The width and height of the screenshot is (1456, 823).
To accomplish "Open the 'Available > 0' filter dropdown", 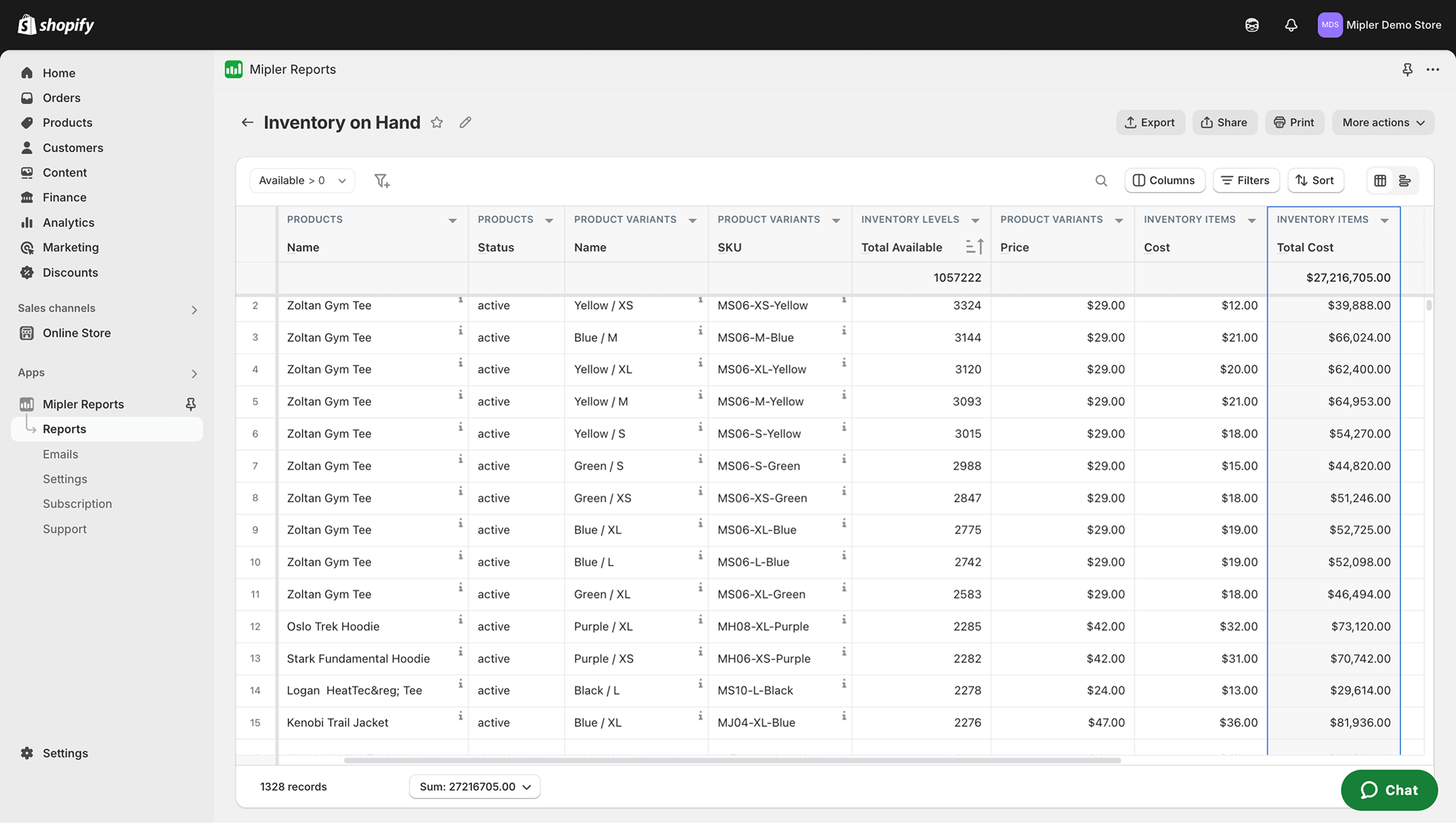I will coord(302,180).
